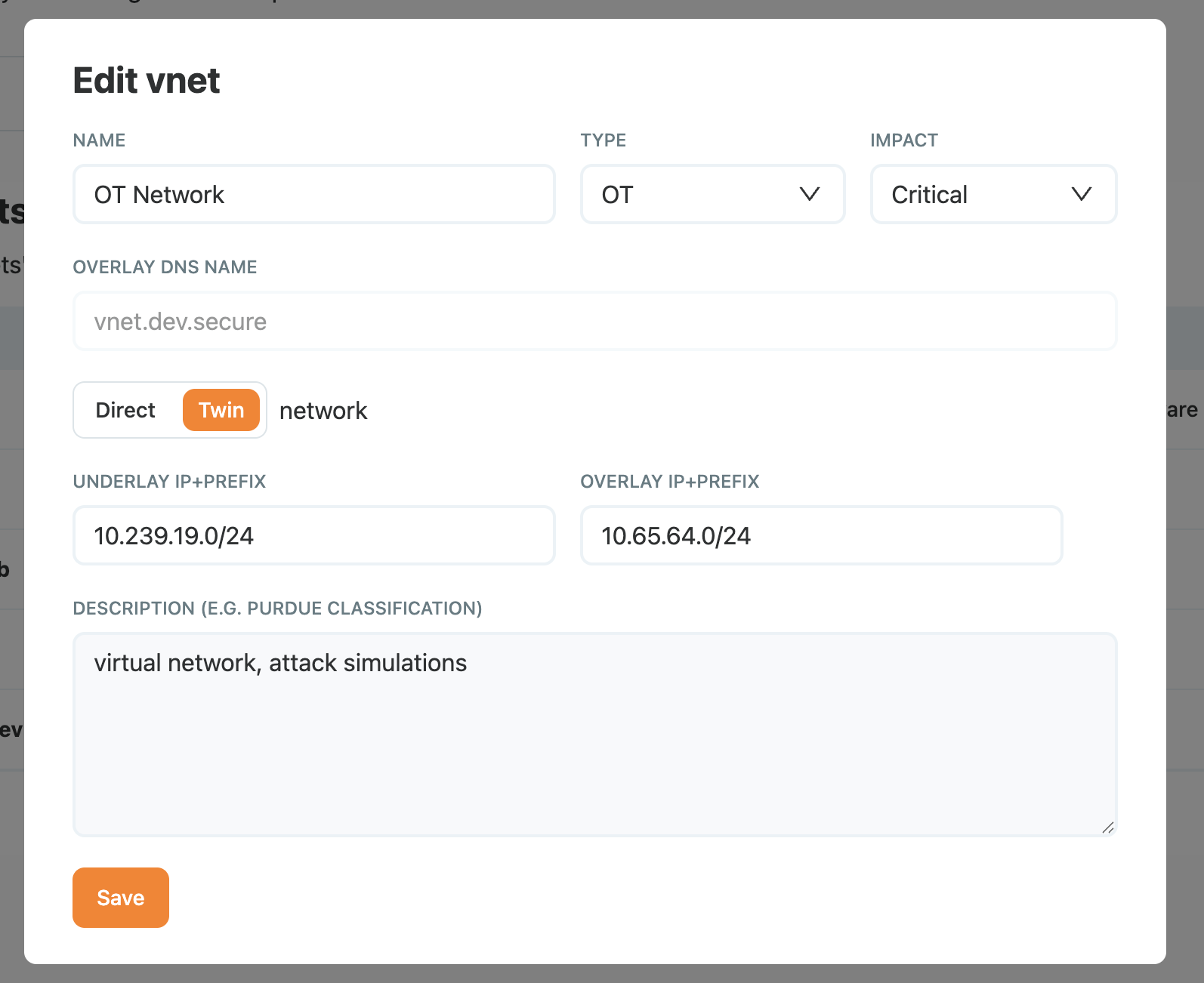Image resolution: width=1204 pixels, height=983 pixels.
Task: Click the TYPE field label
Action: (603, 140)
